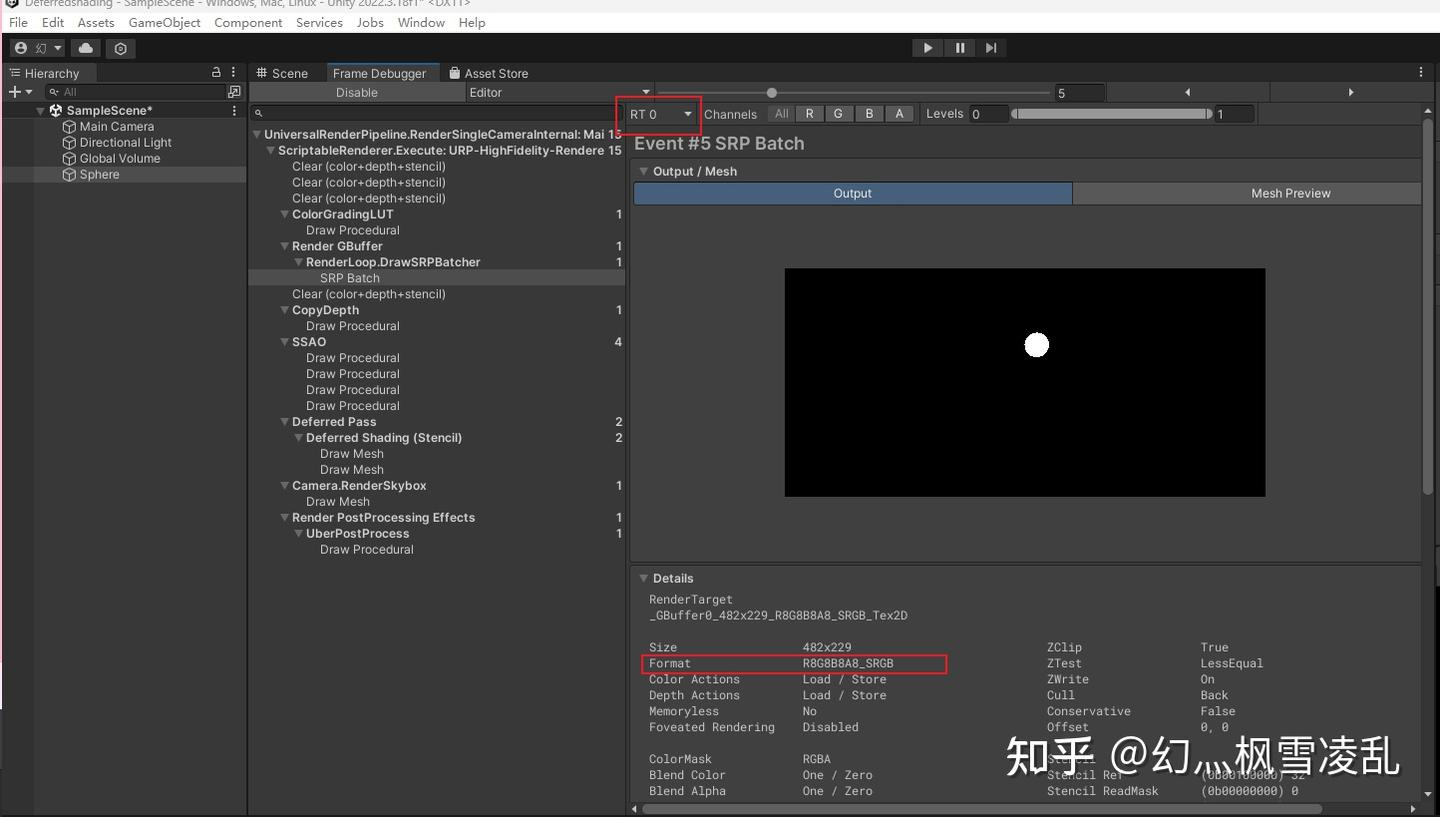
Task: Switch to the Scene tab
Action: point(283,73)
